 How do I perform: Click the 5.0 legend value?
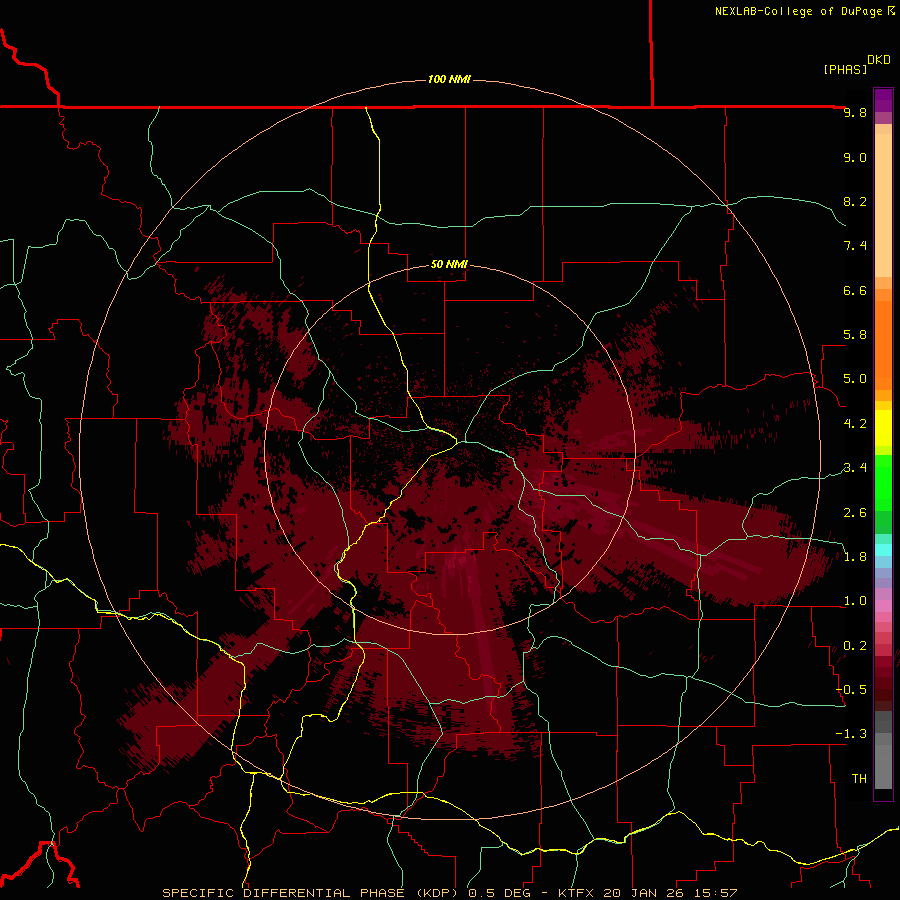click(855, 379)
